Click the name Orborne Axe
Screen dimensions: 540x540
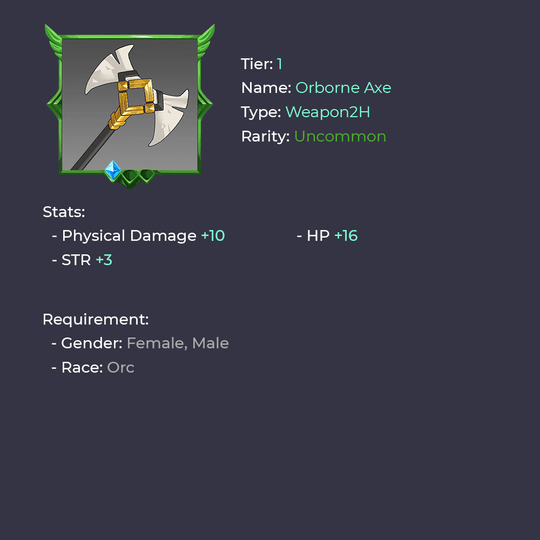(343, 88)
